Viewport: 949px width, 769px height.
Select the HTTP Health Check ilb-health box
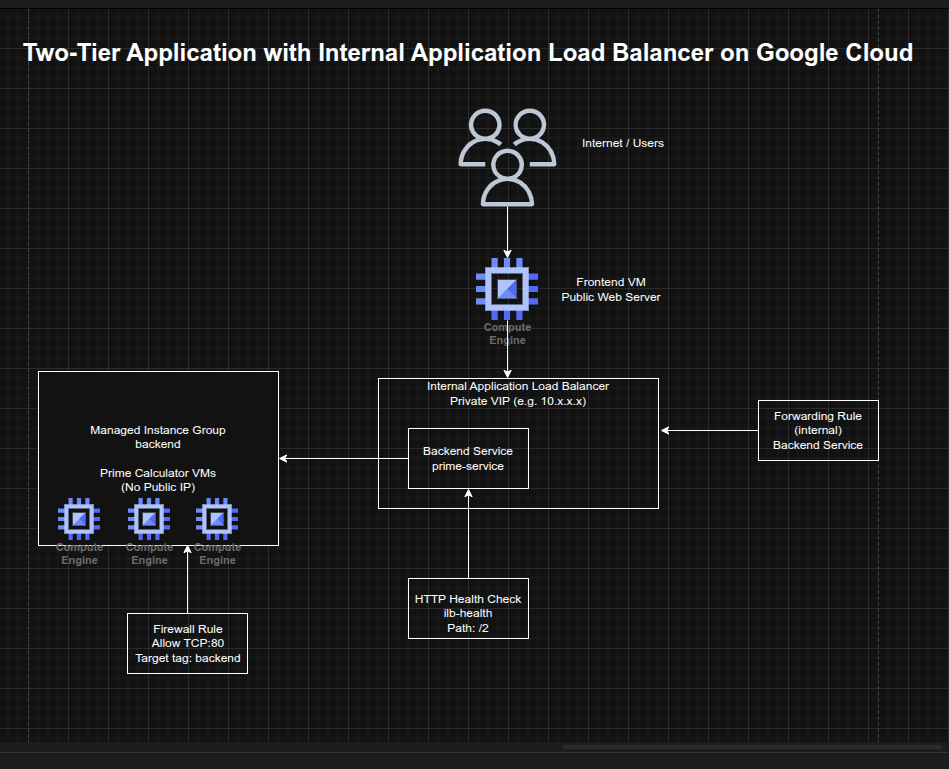coord(468,609)
